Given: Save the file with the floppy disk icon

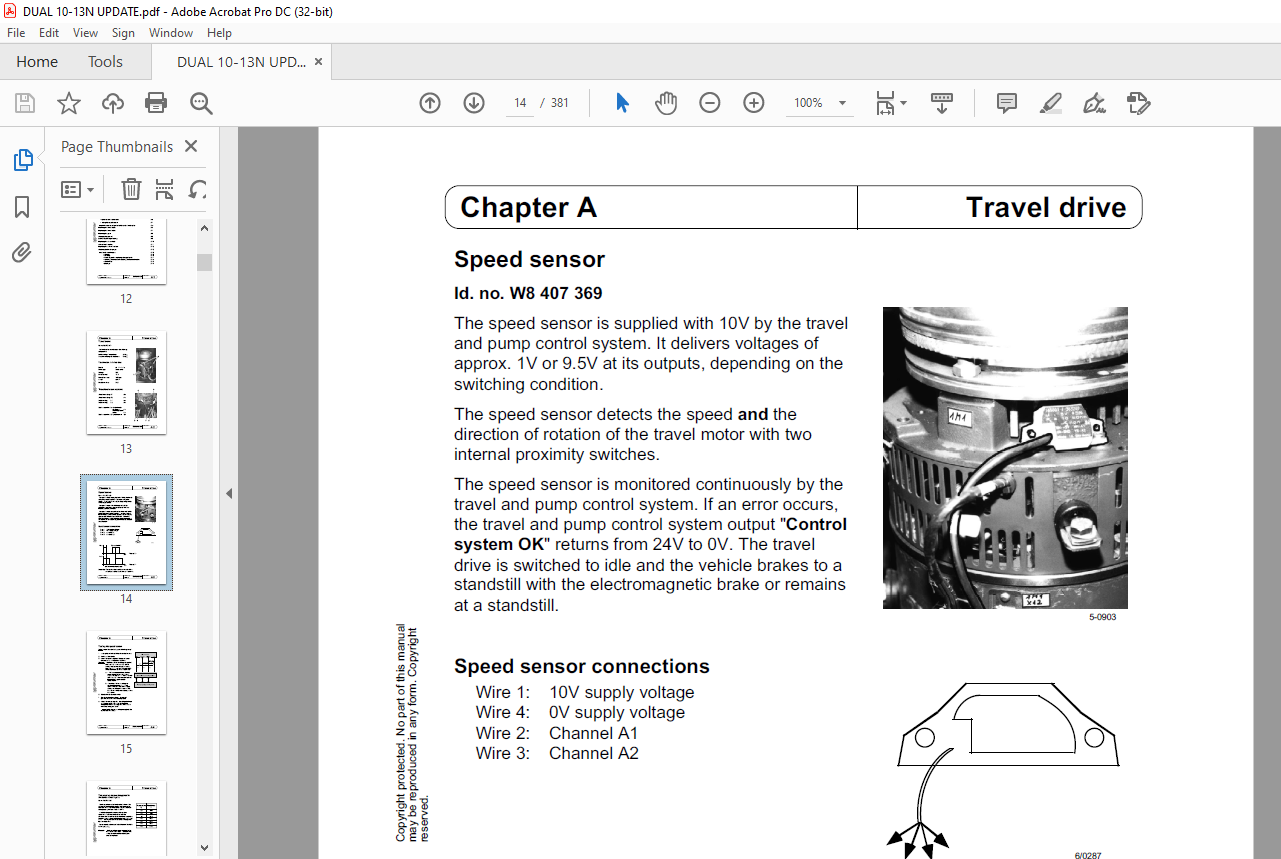Looking at the screenshot, I should coord(25,103).
